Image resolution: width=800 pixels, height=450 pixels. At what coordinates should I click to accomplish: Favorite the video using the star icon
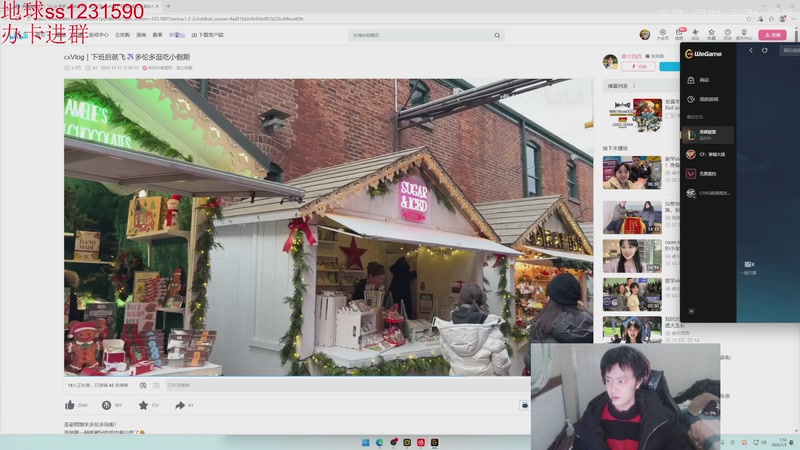tap(143, 405)
